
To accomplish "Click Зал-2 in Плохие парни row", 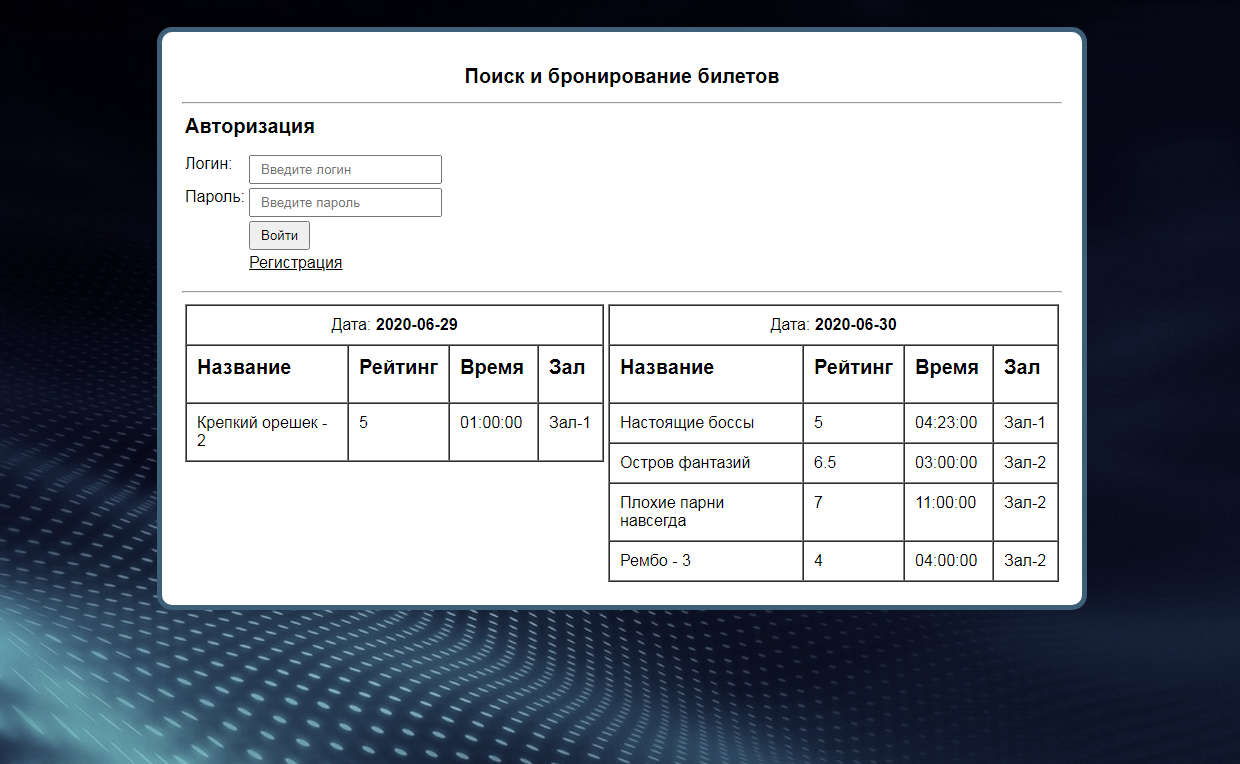I will [x=1025, y=512].
